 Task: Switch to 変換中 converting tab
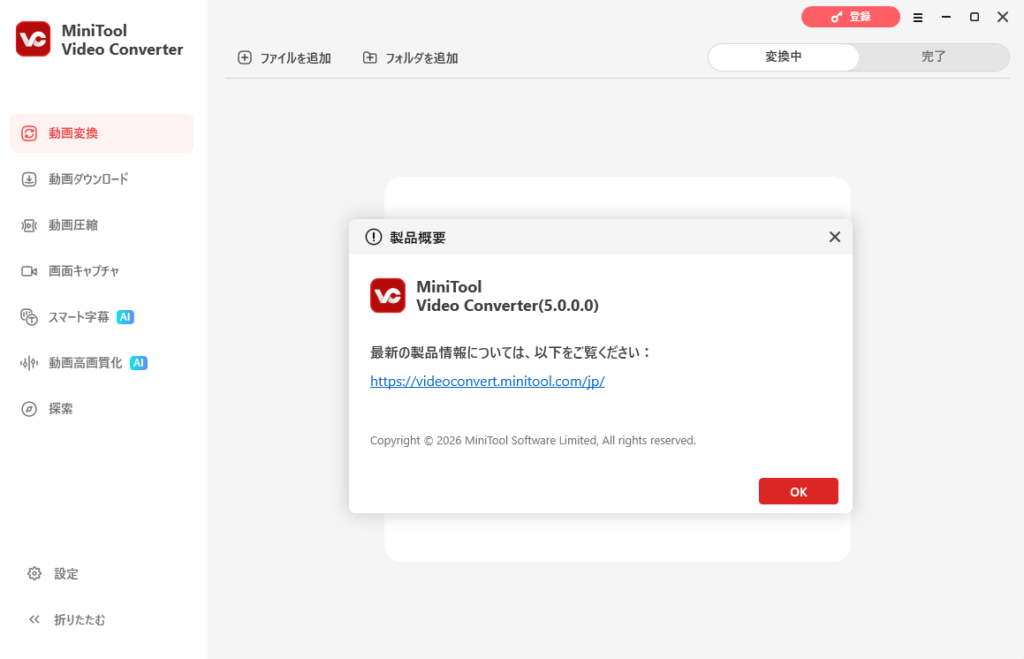point(784,57)
